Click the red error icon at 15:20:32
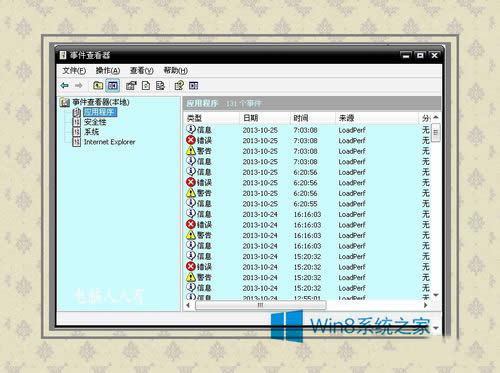Image resolution: width=500 pixels, height=373 pixels. pyautogui.click(x=191, y=266)
